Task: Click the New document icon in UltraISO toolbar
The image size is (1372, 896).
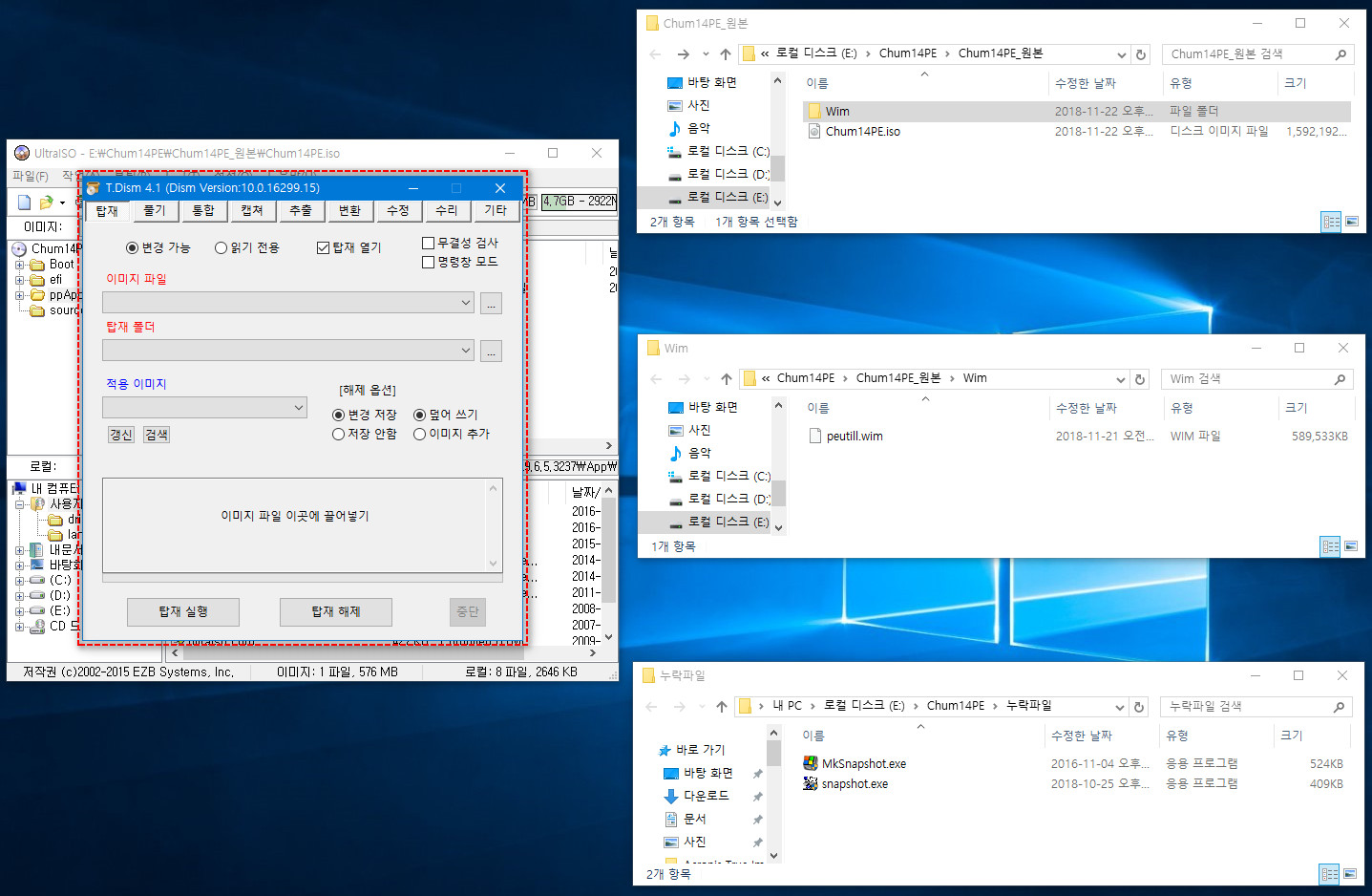Action: [24, 203]
